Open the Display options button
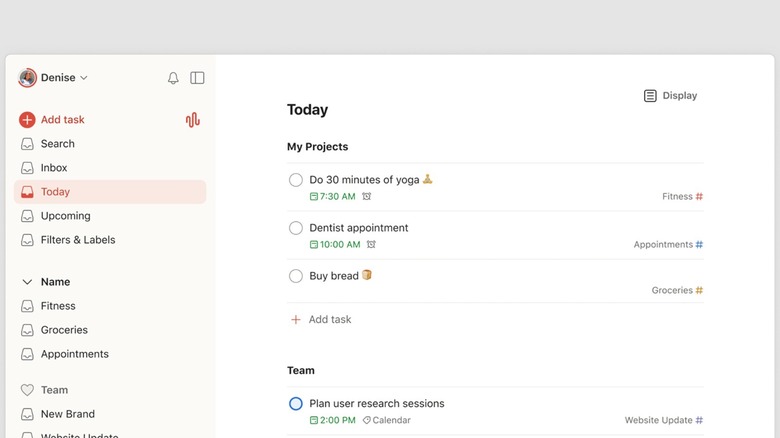 coord(670,96)
